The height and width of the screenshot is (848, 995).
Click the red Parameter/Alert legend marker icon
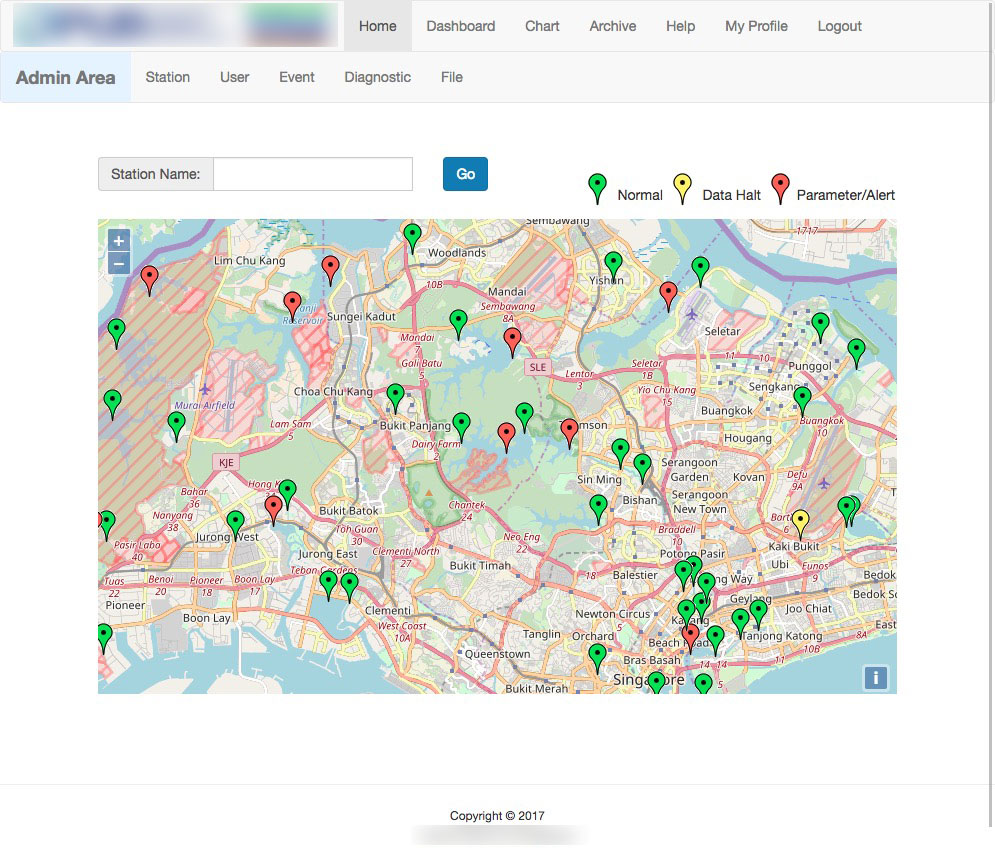click(x=780, y=186)
